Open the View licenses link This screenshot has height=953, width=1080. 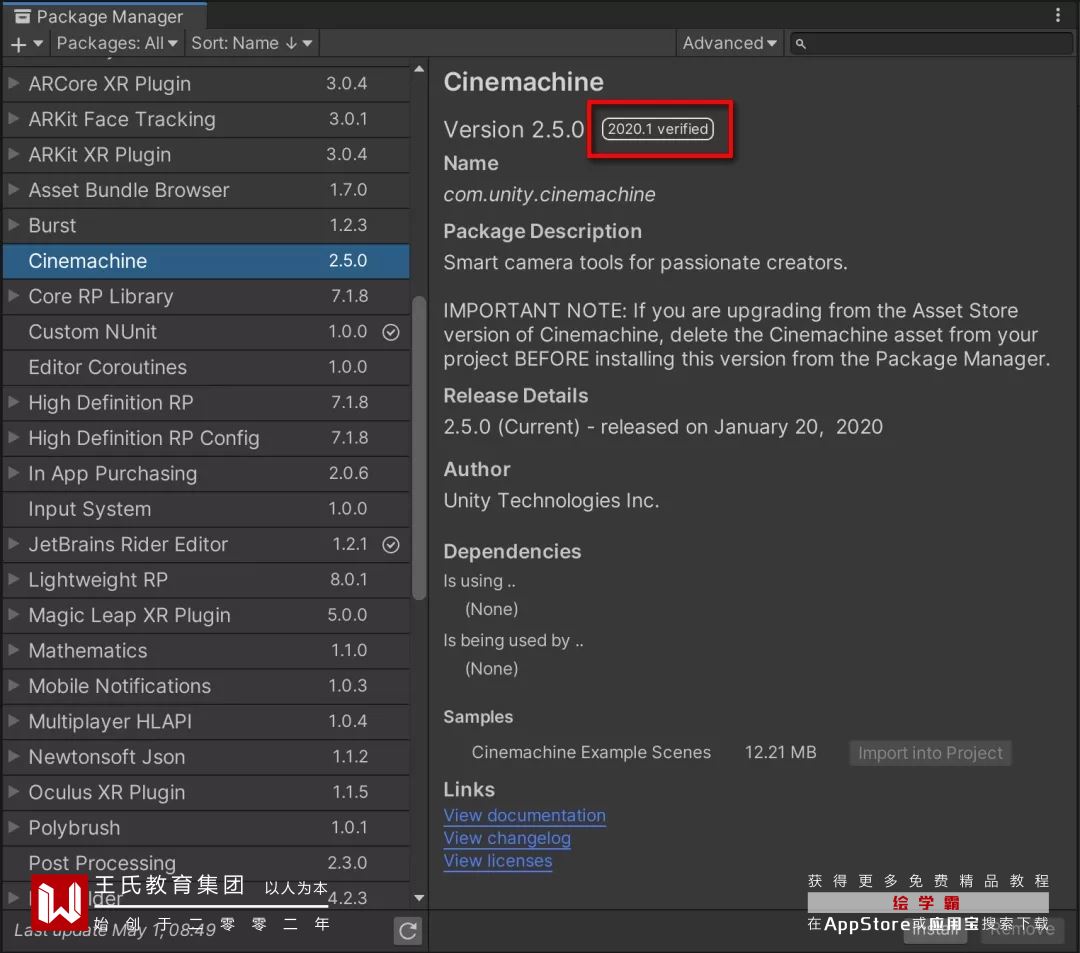pyautogui.click(x=497, y=861)
